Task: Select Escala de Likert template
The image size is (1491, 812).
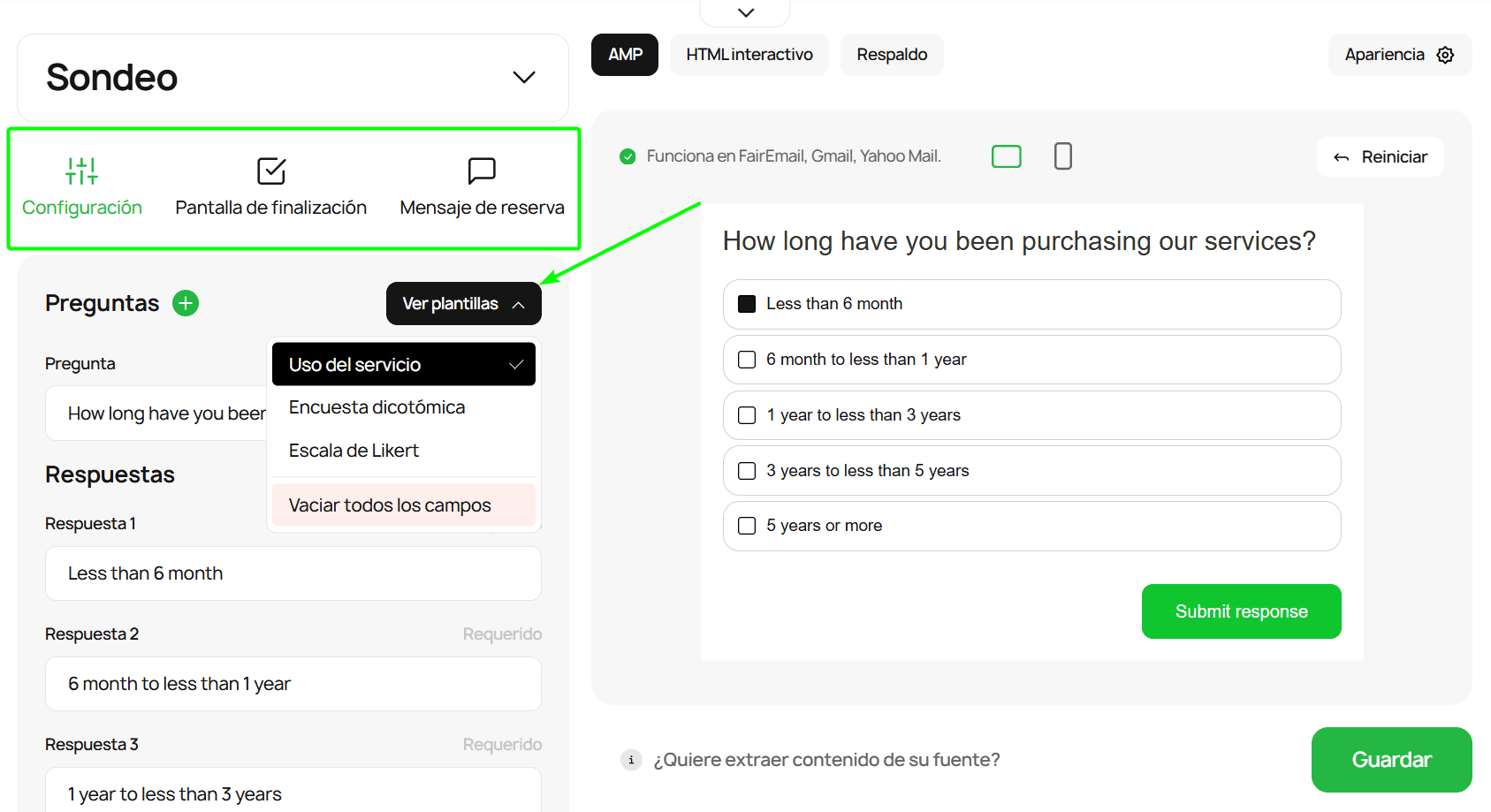Action: 354,451
